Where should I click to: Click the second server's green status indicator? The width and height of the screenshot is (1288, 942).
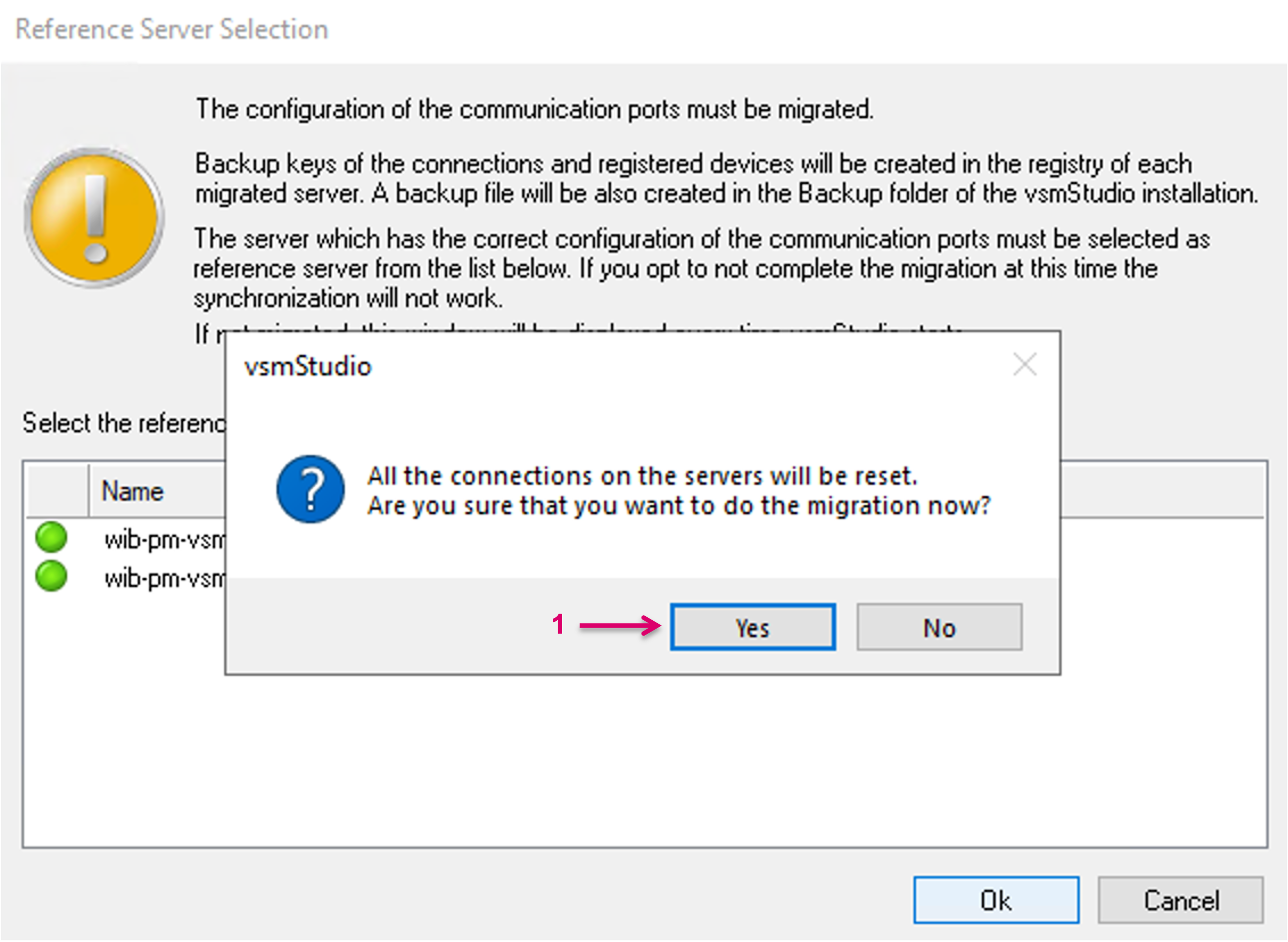coord(51,577)
